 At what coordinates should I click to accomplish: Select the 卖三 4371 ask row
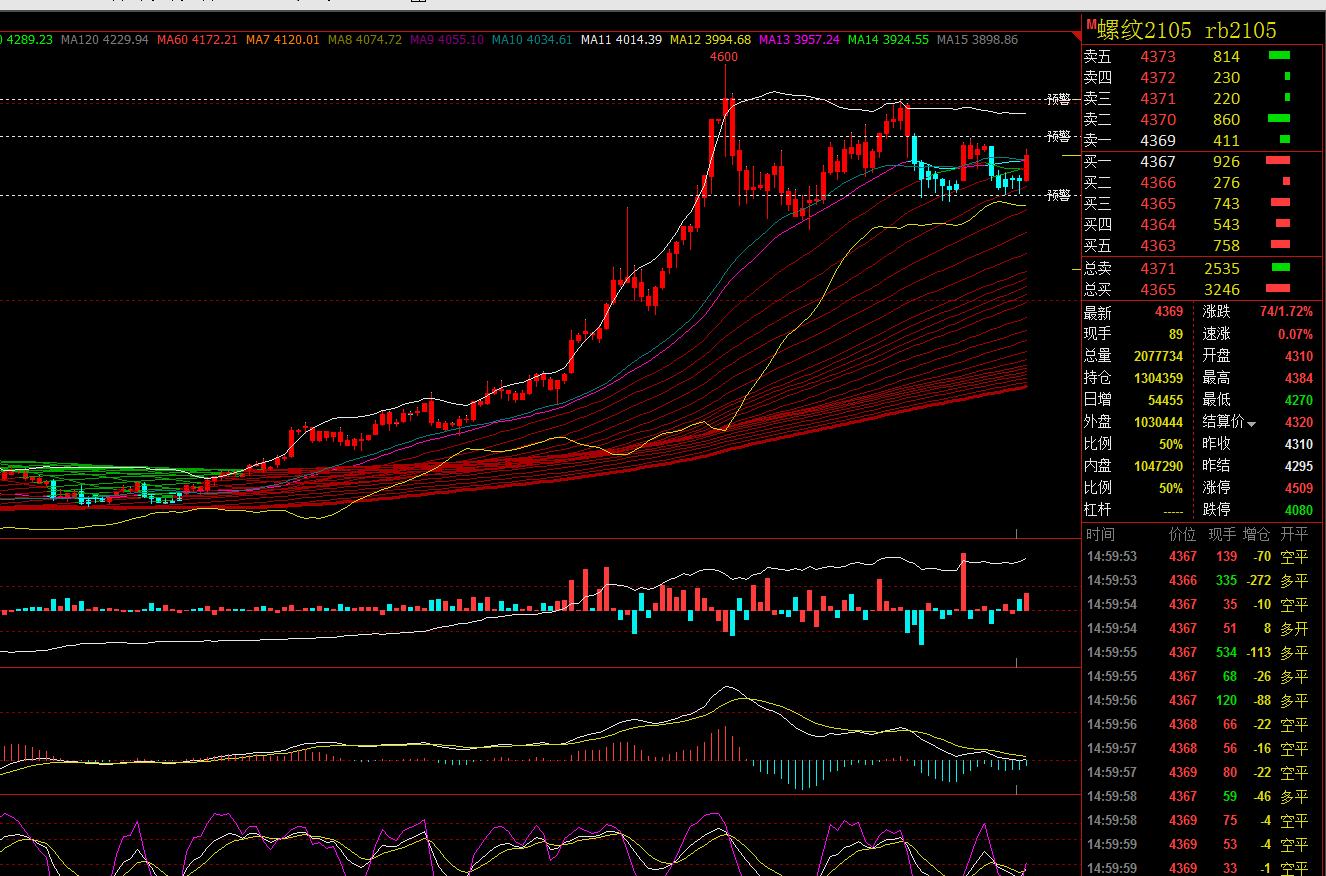tap(1203, 99)
